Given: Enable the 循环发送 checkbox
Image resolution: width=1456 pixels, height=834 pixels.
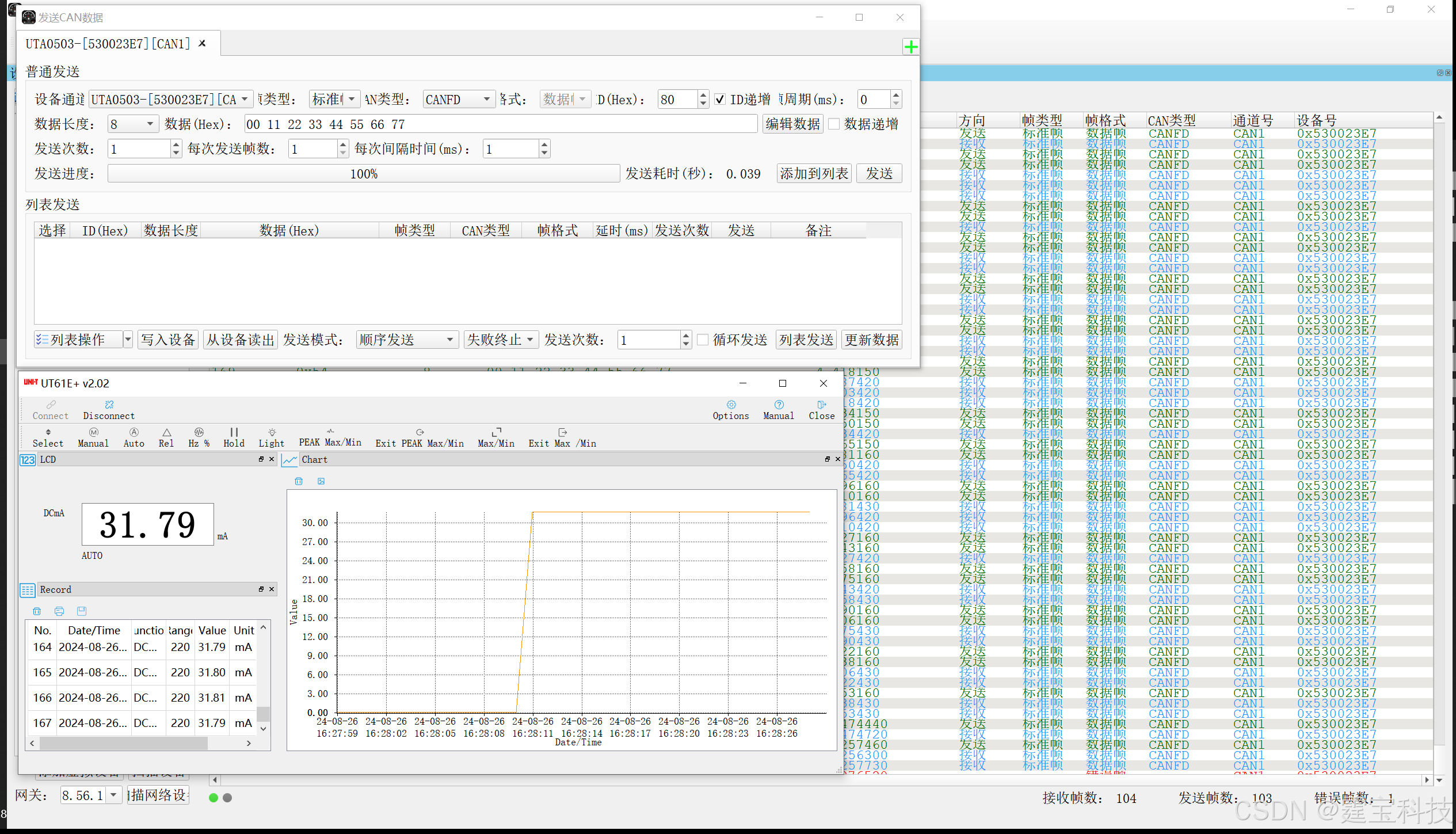Looking at the screenshot, I should pyautogui.click(x=703, y=340).
